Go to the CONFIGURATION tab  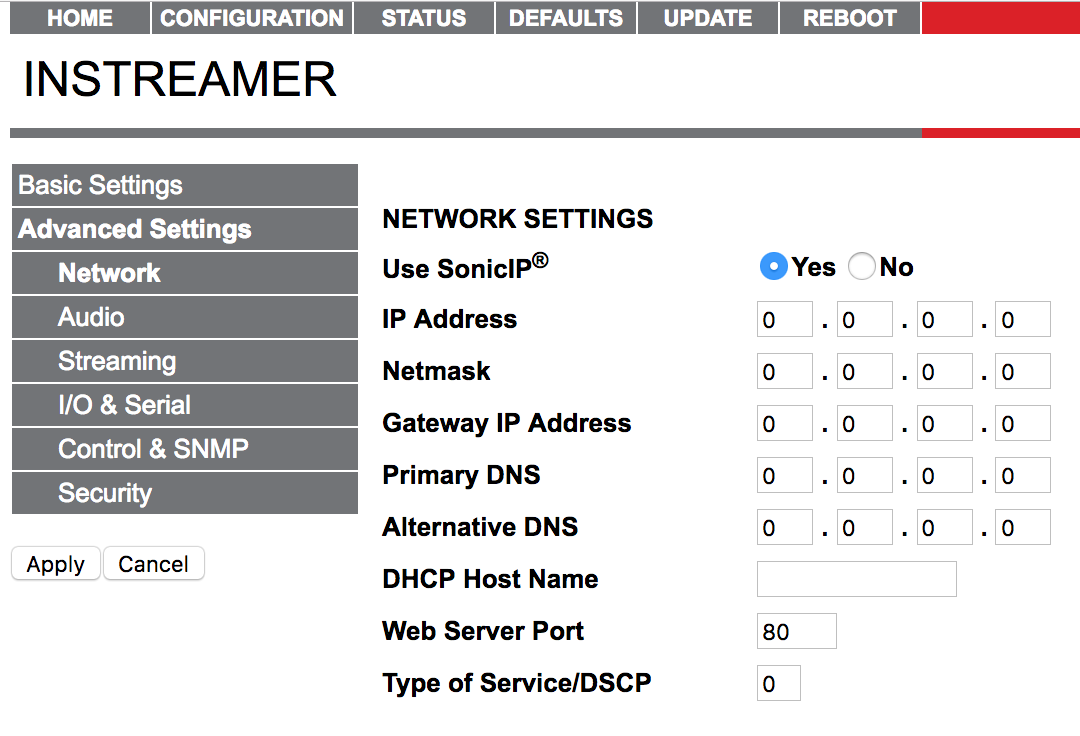251,17
